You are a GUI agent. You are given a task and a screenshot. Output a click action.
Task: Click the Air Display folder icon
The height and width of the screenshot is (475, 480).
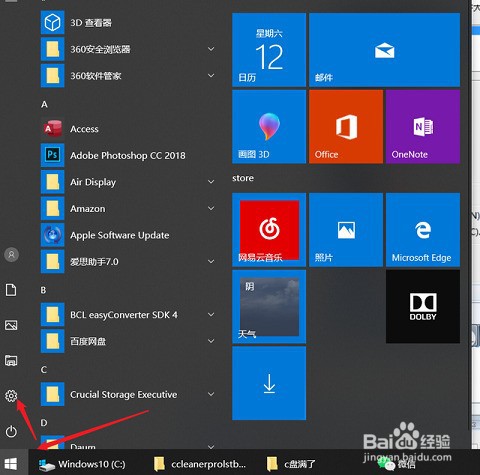click(52, 182)
